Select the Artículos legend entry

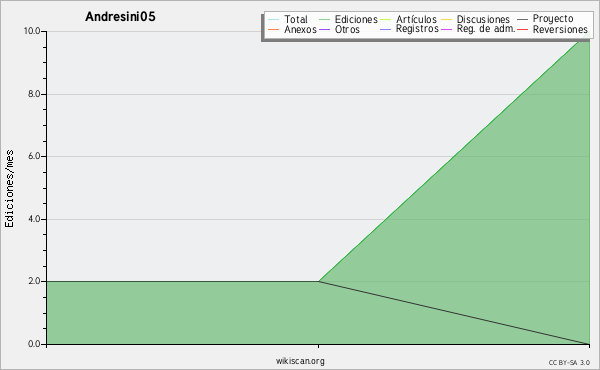(x=408, y=19)
